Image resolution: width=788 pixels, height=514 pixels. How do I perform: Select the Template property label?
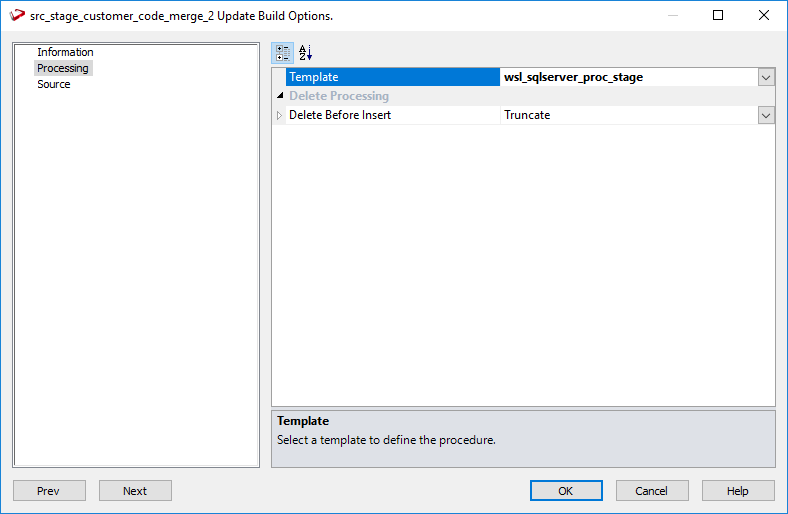314,78
